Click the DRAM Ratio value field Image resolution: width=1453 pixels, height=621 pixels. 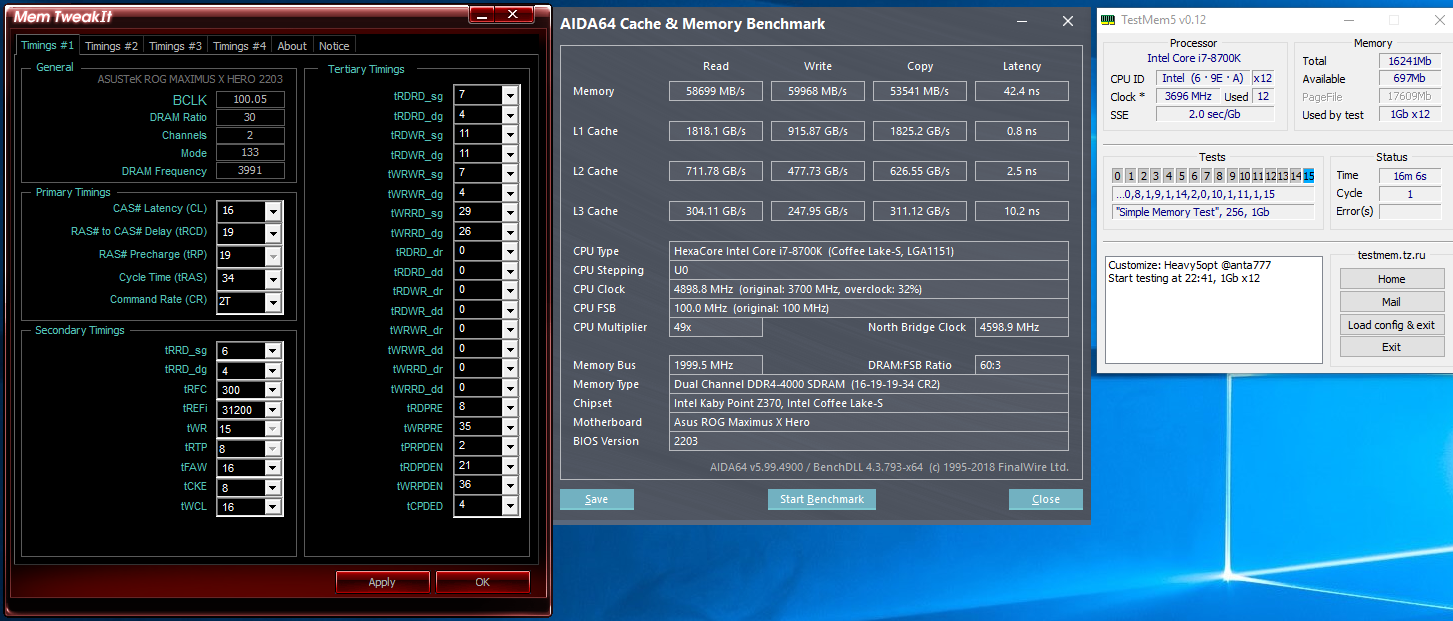(249, 117)
